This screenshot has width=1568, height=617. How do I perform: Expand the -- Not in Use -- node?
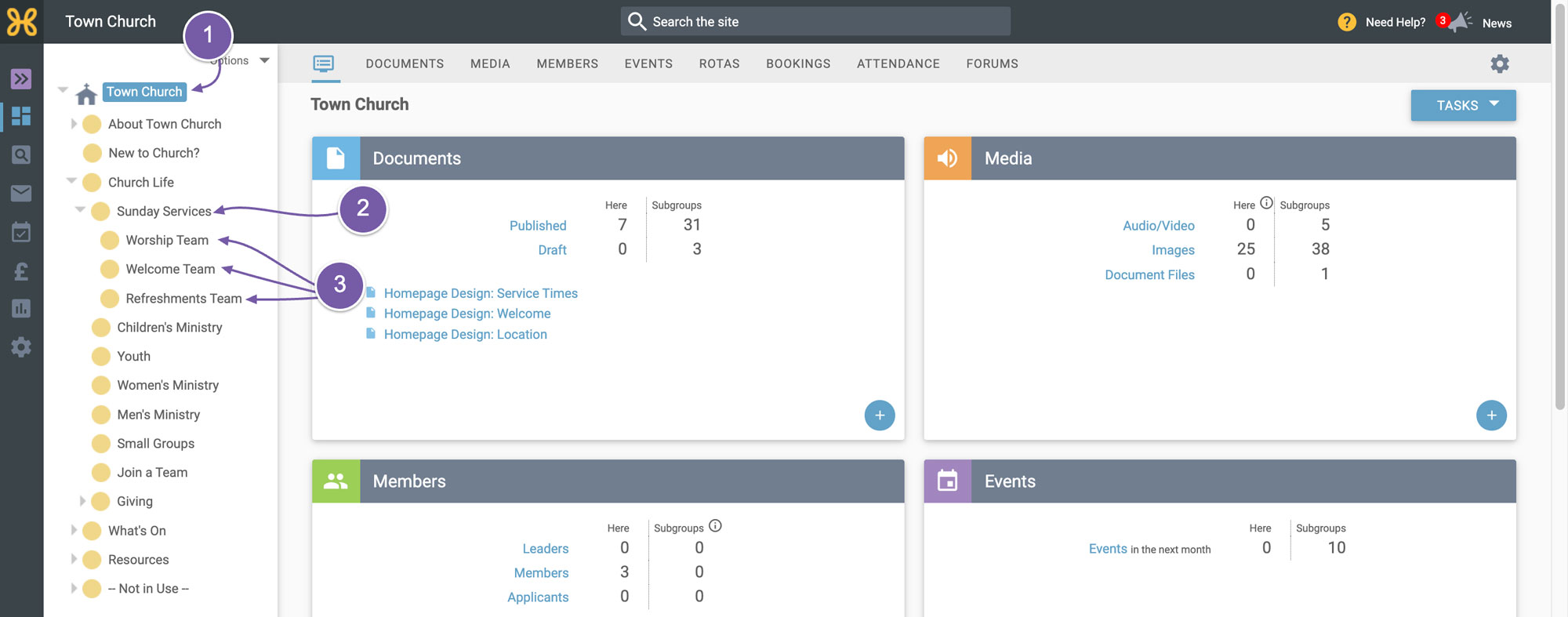tap(73, 588)
